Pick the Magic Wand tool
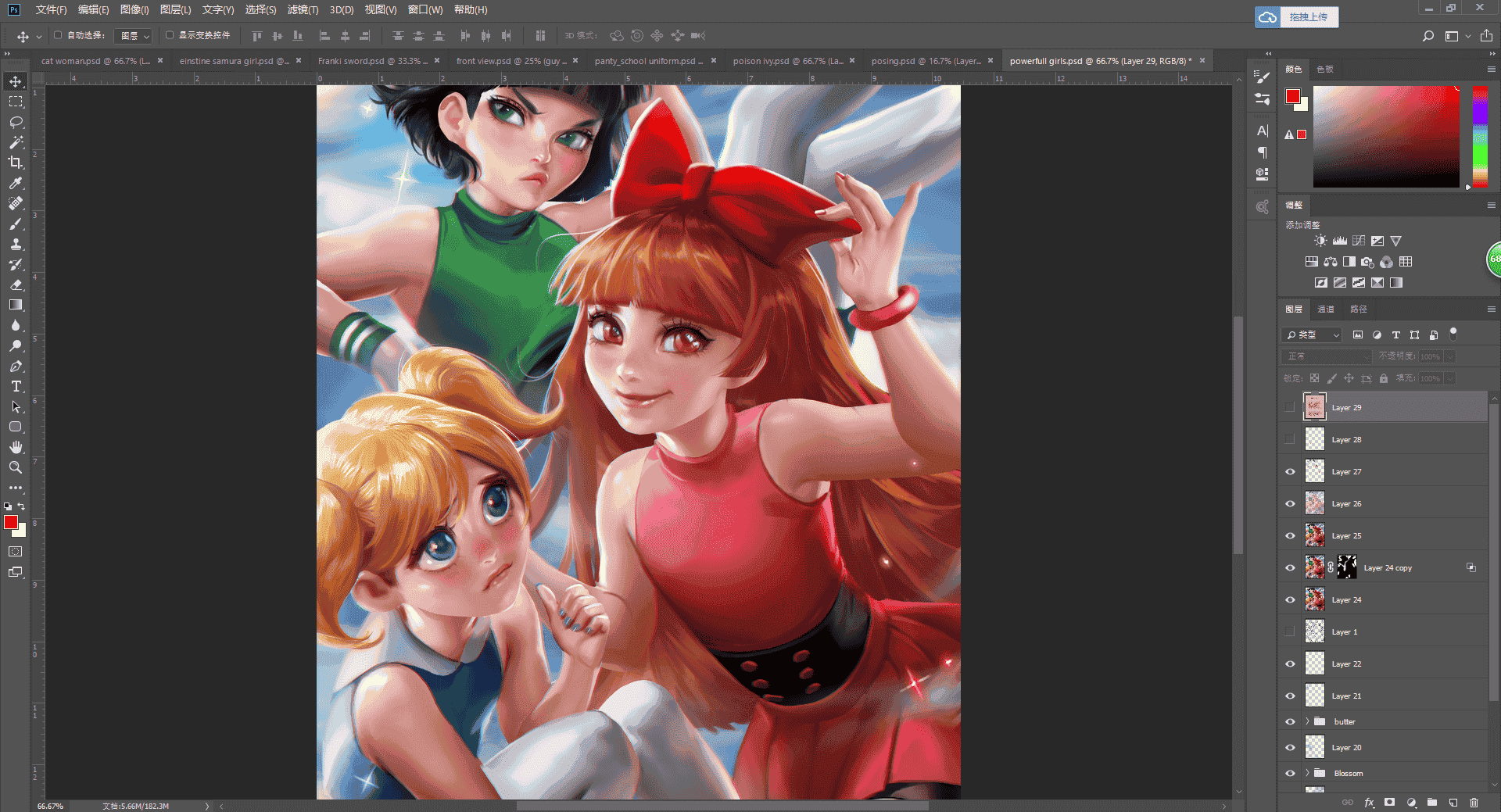Image resolution: width=1501 pixels, height=812 pixels. [16, 142]
